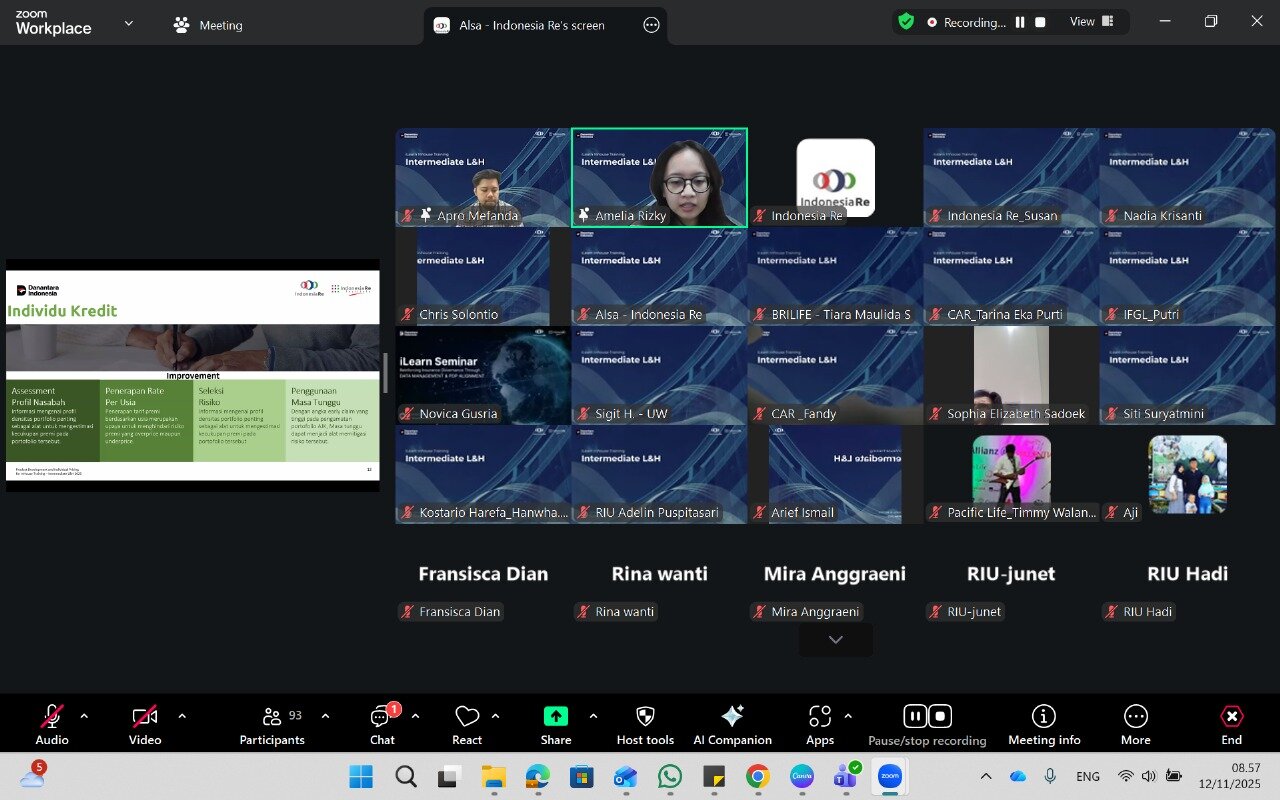Viewport: 1280px width, 800px height.
Task: Unmute microphone with Audio button
Action: (52, 716)
